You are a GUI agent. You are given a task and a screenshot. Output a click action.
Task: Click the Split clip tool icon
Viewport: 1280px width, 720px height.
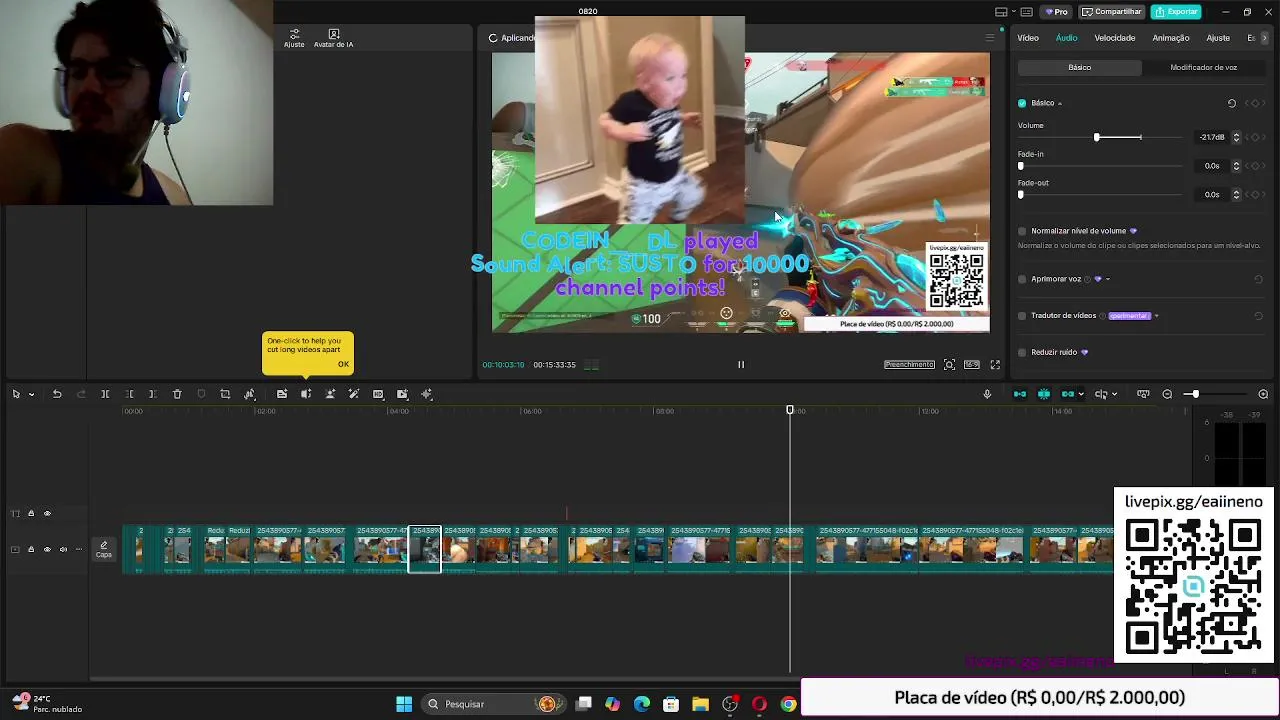[105, 394]
